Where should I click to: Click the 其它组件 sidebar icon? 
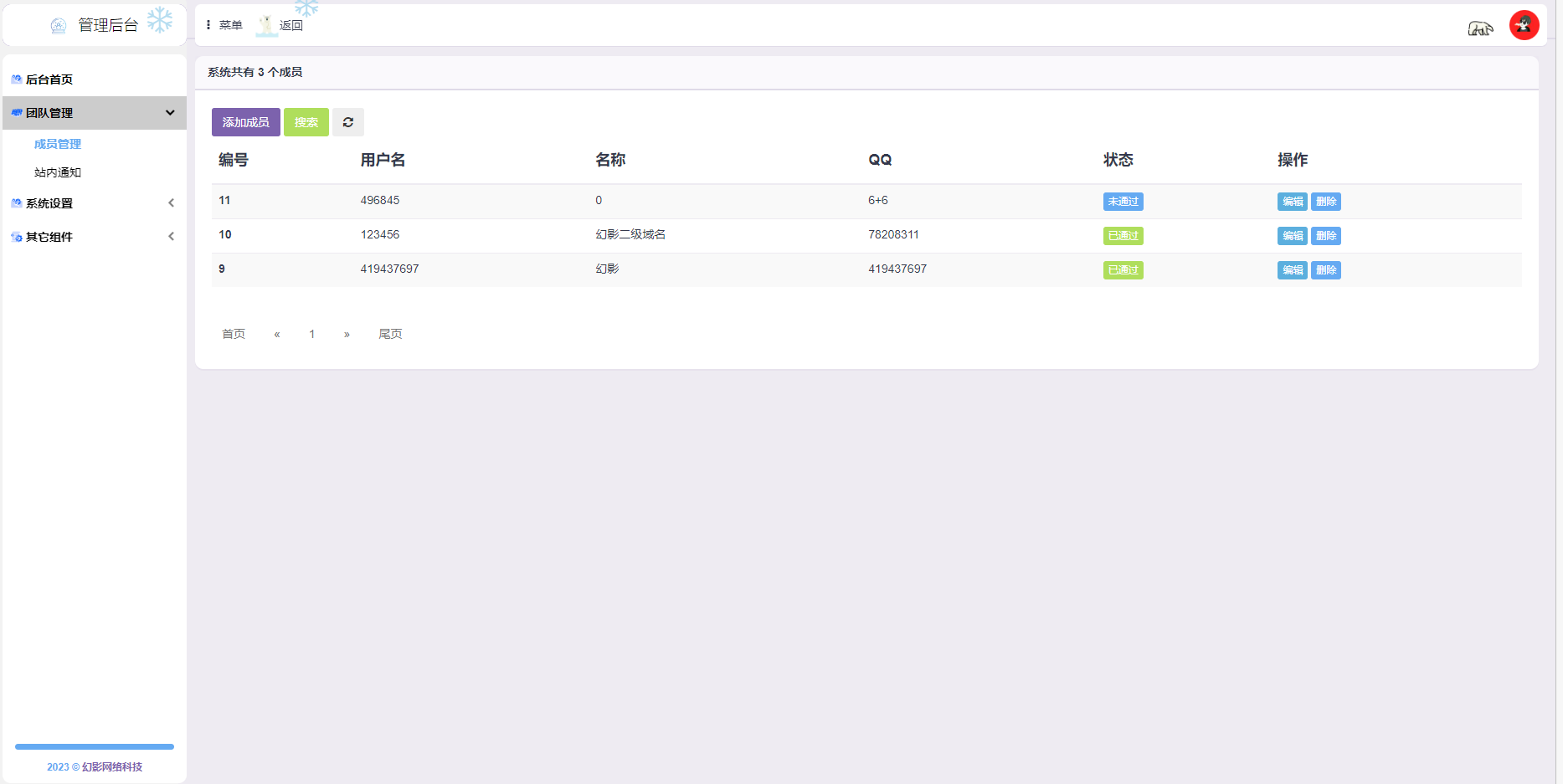pyautogui.click(x=16, y=237)
